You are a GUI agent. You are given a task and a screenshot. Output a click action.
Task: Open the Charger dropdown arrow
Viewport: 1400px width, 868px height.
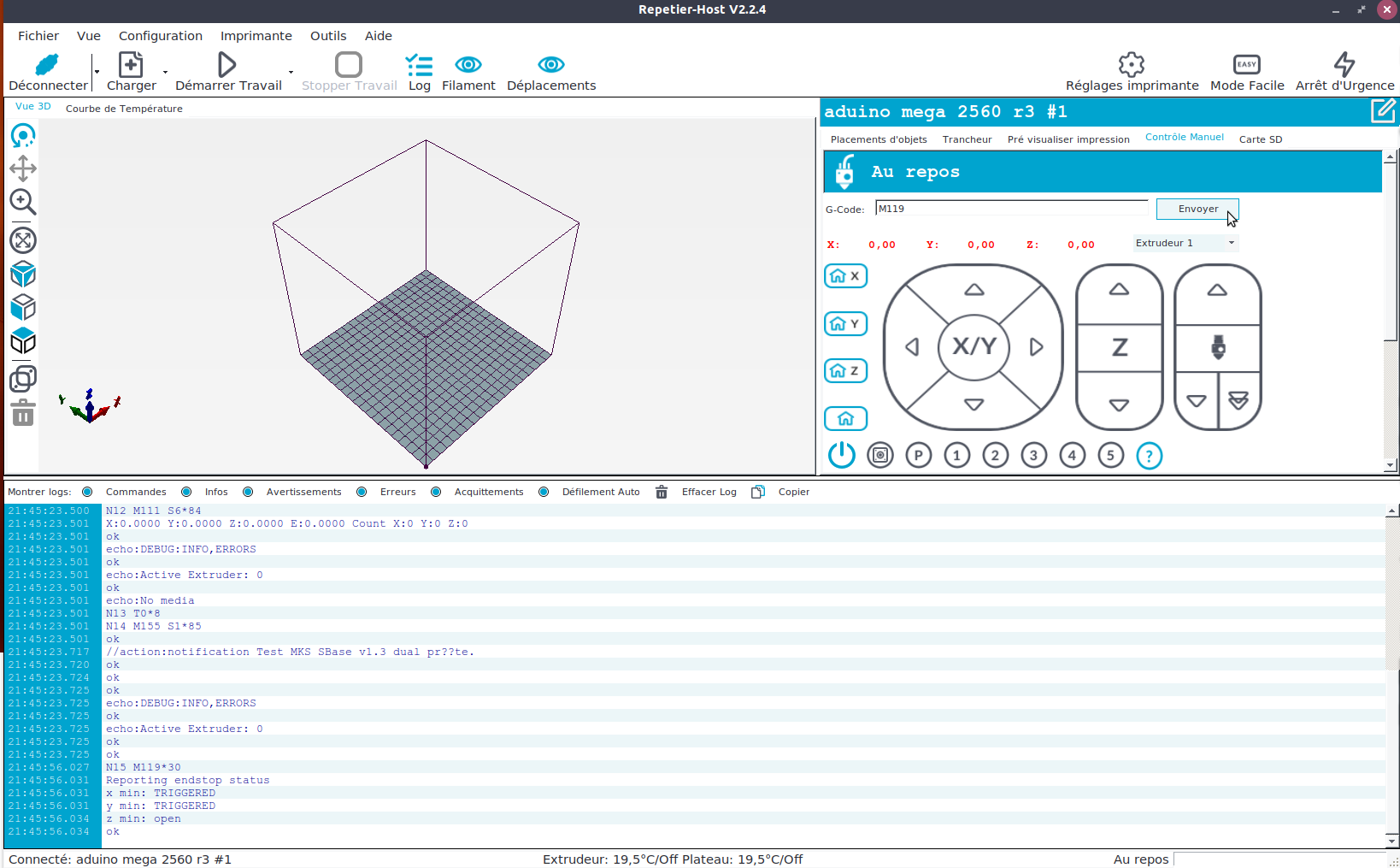[x=165, y=73]
